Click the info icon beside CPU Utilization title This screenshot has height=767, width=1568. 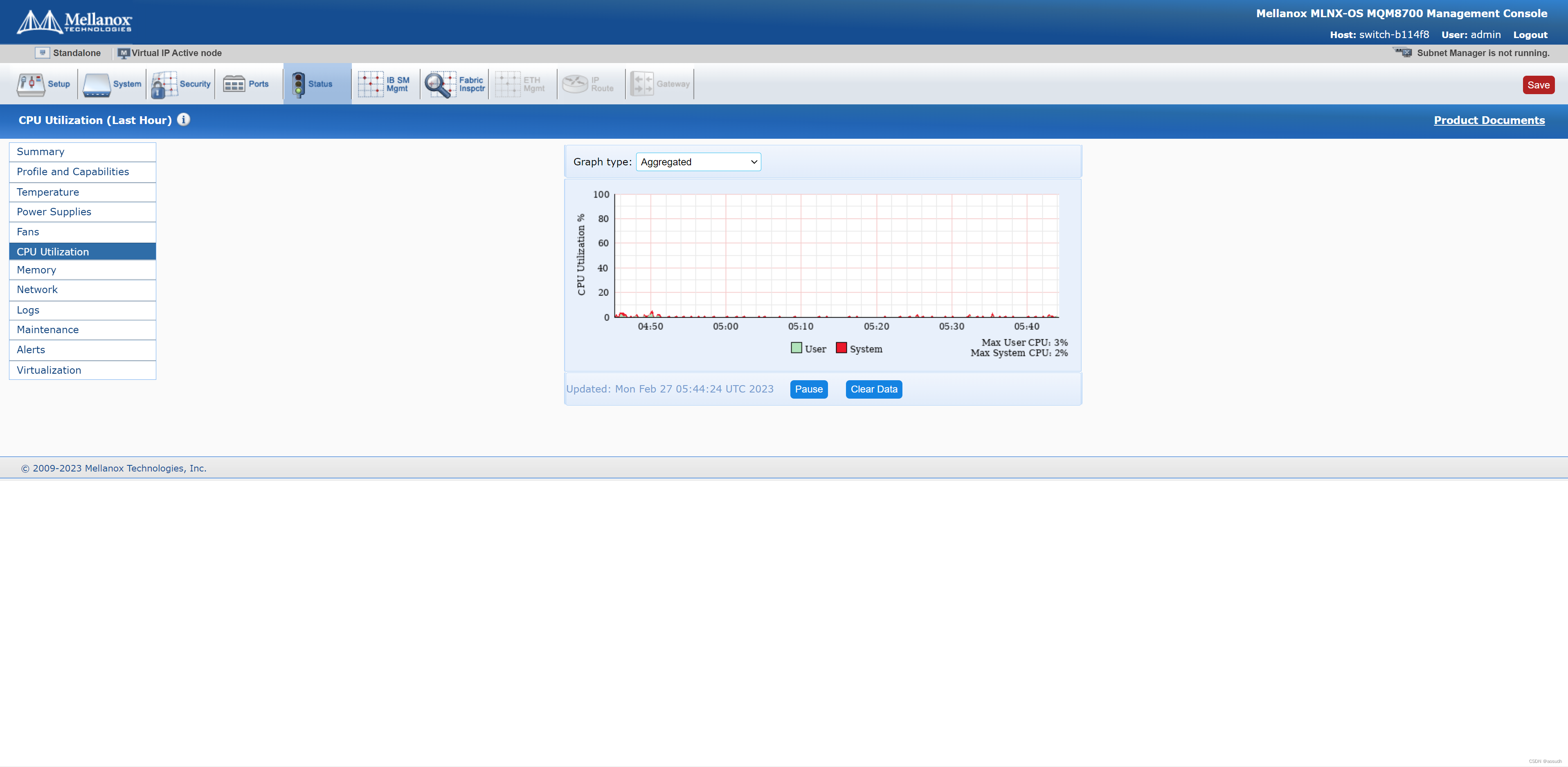[x=183, y=120]
